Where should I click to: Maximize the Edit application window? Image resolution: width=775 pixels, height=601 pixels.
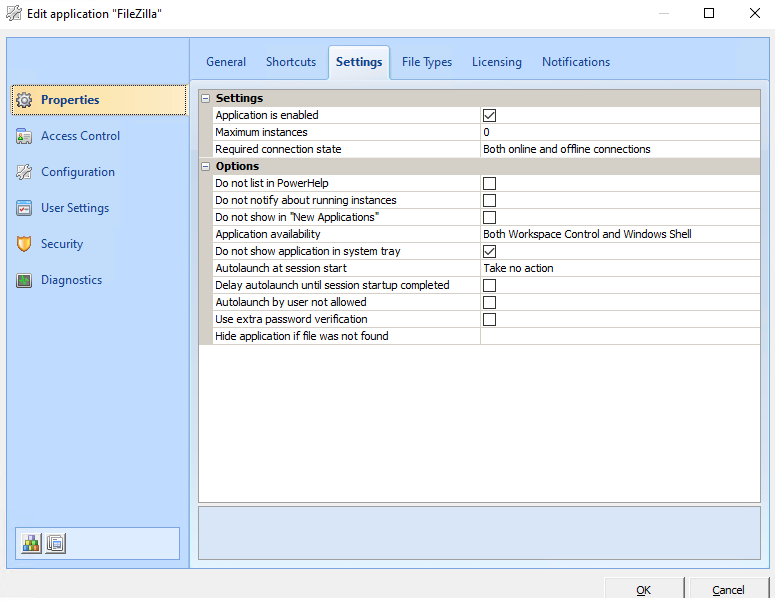[709, 13]
